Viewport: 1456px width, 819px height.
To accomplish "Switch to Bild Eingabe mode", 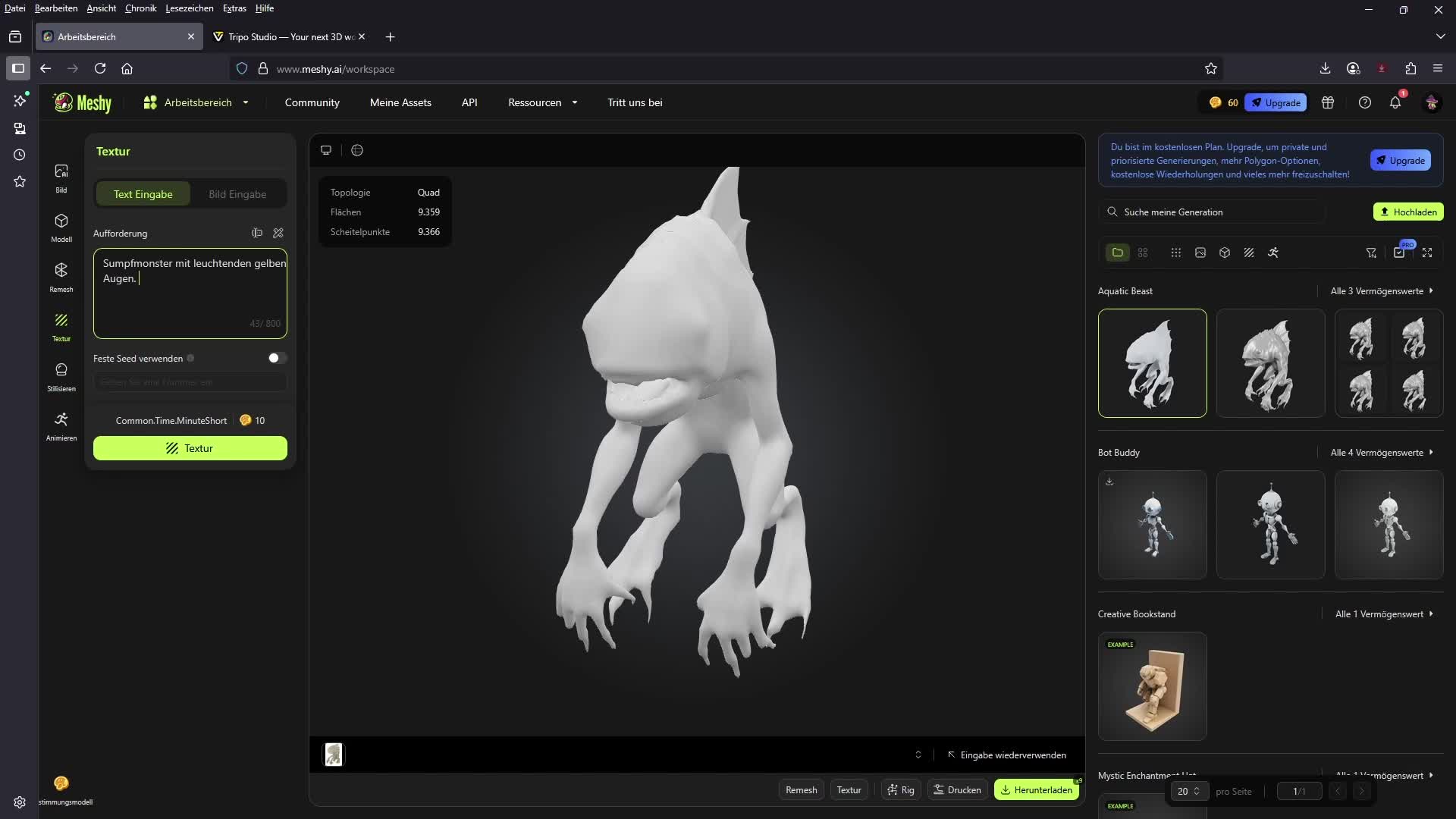I will 237,194.
